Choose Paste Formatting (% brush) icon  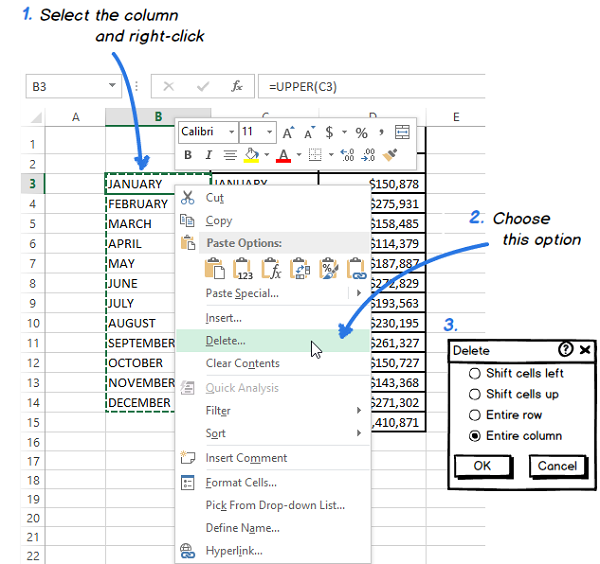click(x=328, y=268)
